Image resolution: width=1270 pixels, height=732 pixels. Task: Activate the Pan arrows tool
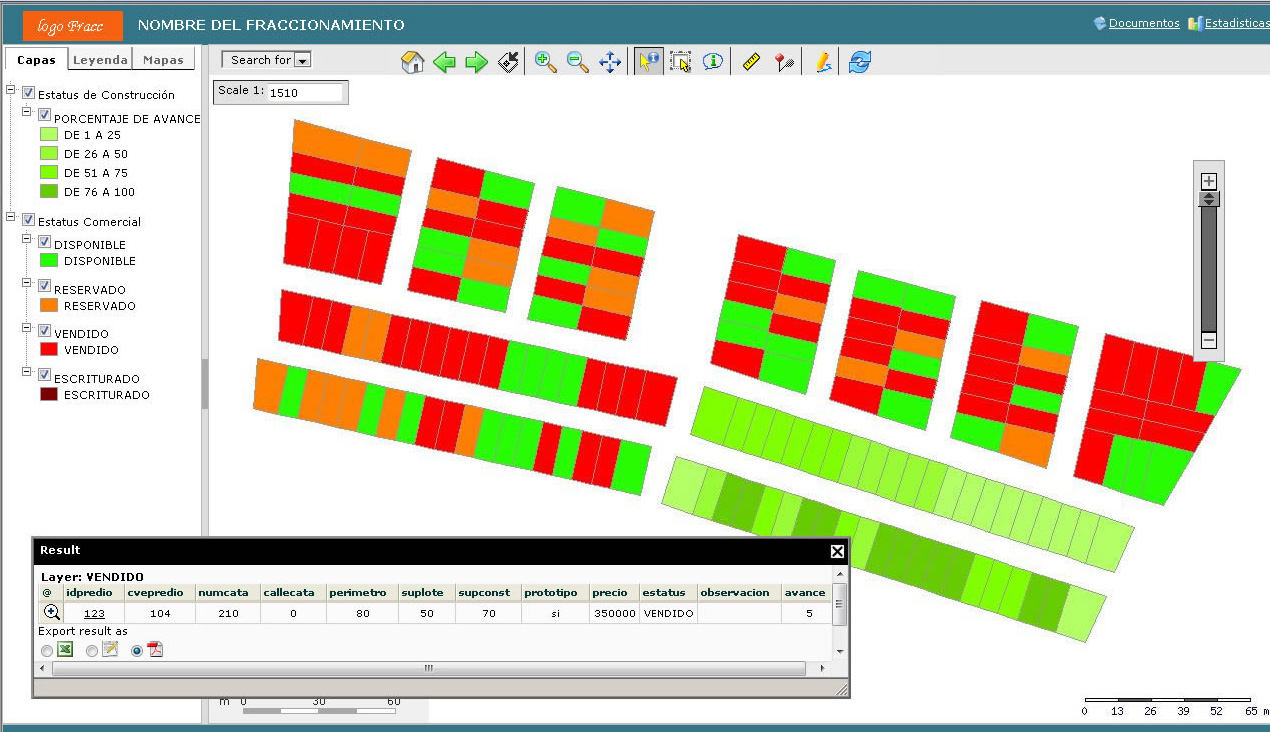tap(610, 62)
